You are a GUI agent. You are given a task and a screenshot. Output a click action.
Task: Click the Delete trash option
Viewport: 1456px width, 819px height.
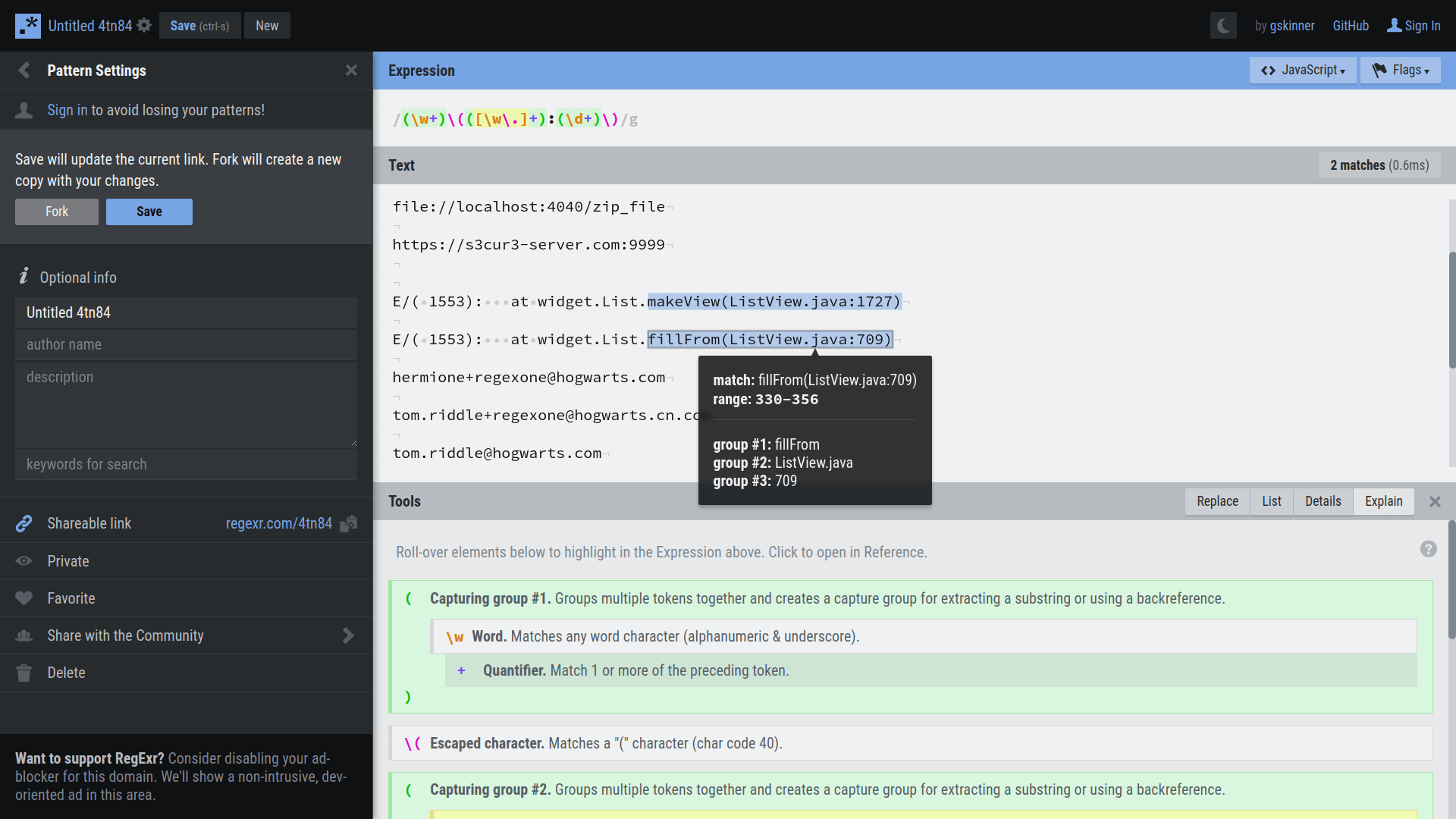pyautogui.click(x=66, y=673)
